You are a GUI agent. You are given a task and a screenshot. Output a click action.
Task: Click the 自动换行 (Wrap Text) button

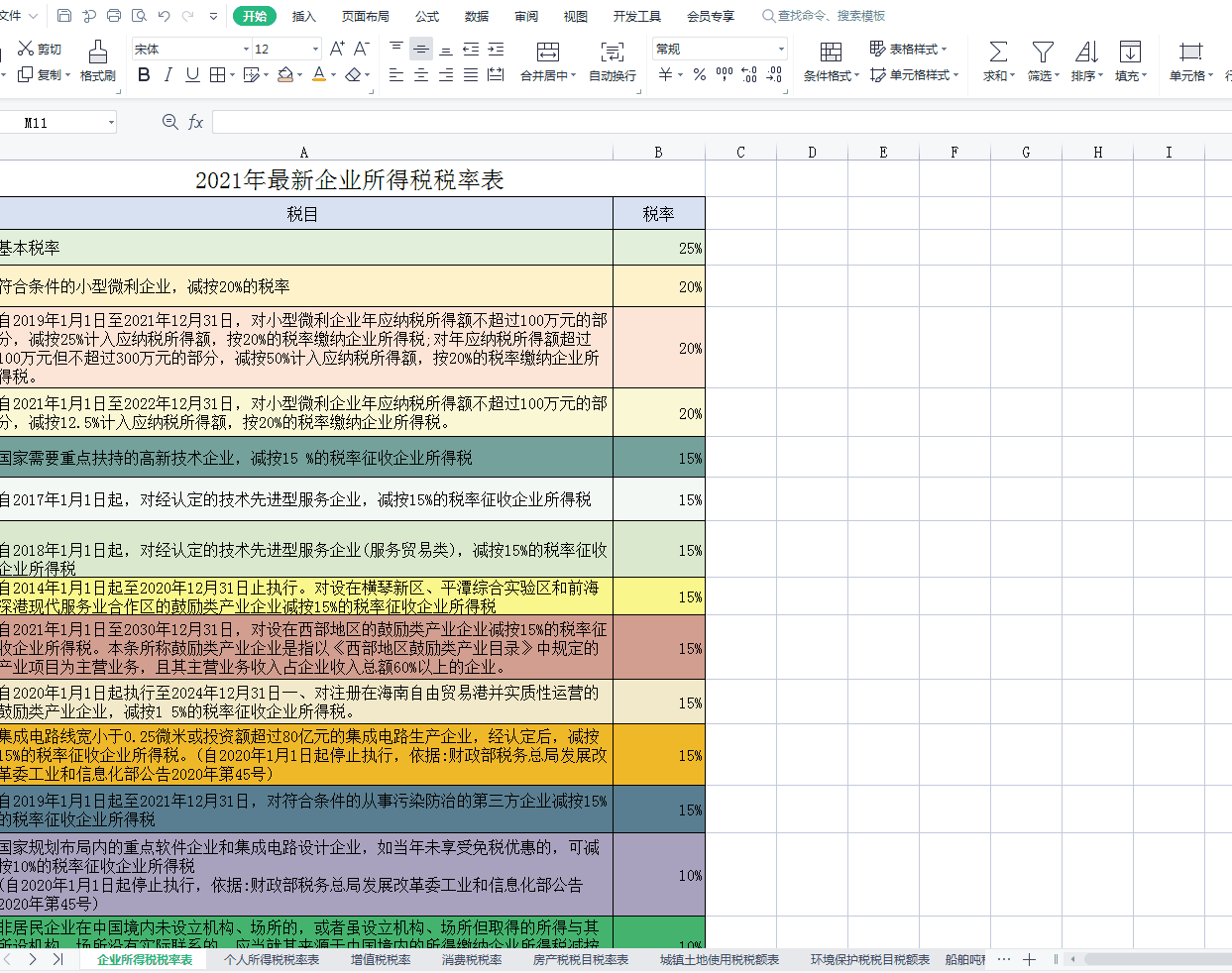click(613, 60)
